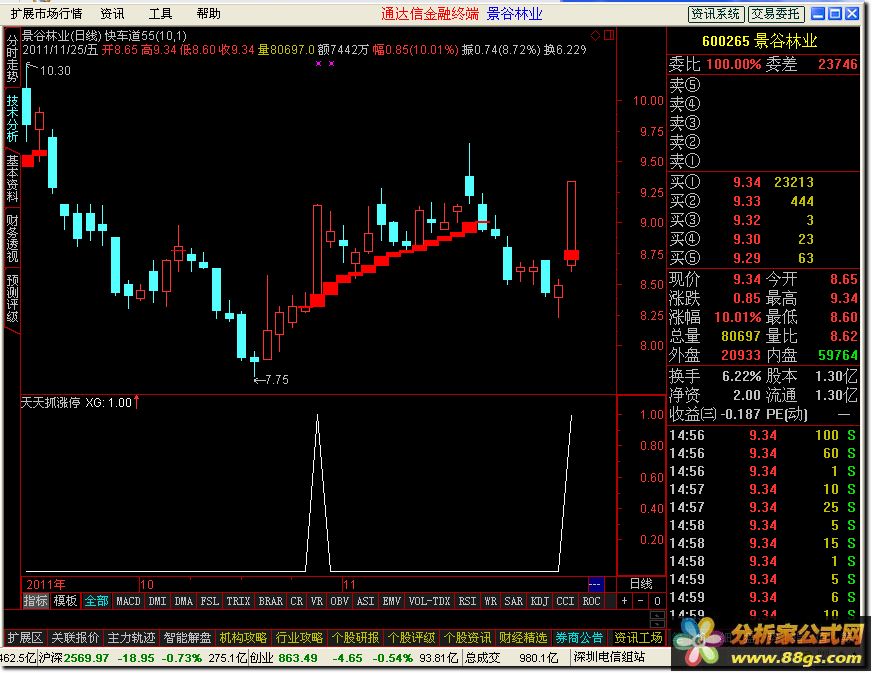Select the BRAR indicator
Image resolution: width=873 pixels, height=673 pixels.
(x=271, y=601)
